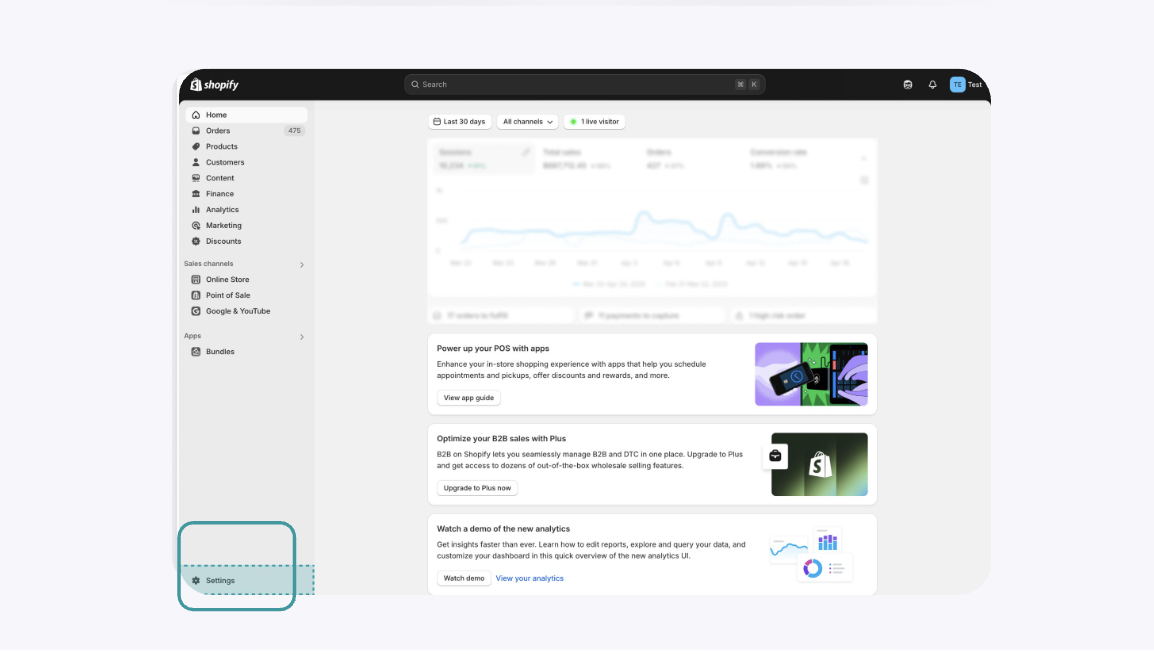Open Discounts via its badge icon

[196, 241]
